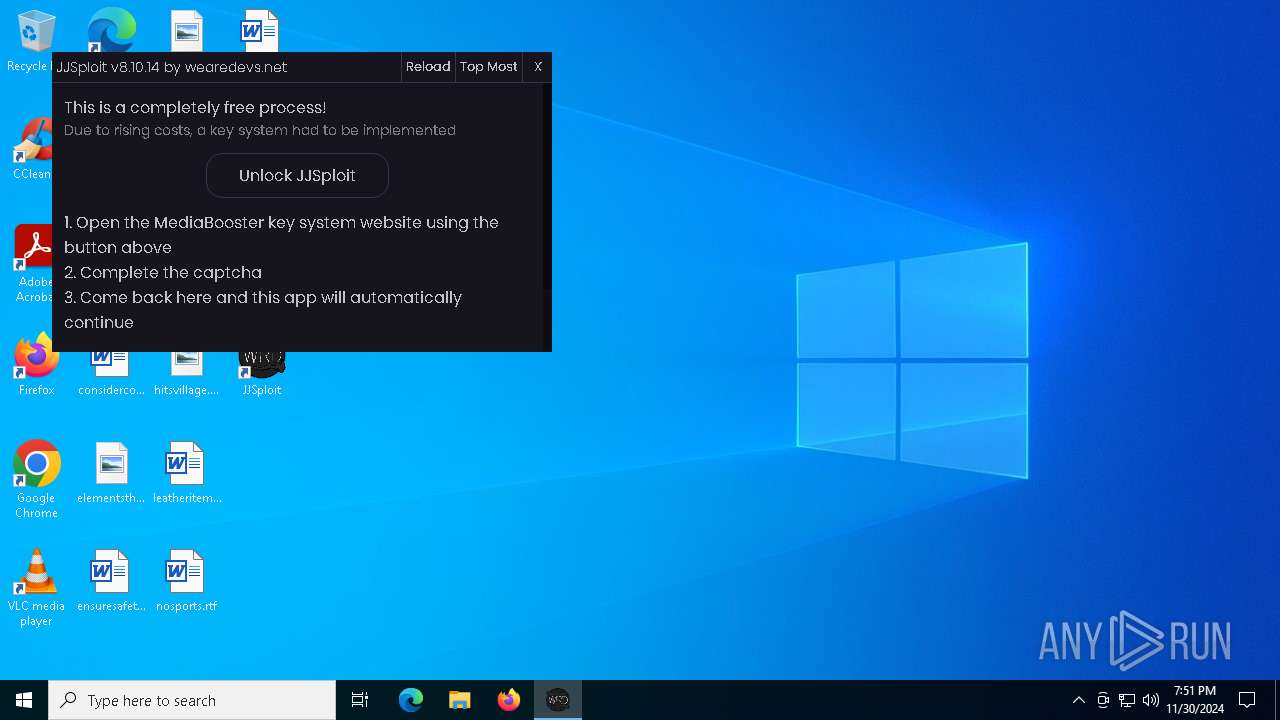
Task: Reload the JJSploit window
Action: tap(428, 67)
